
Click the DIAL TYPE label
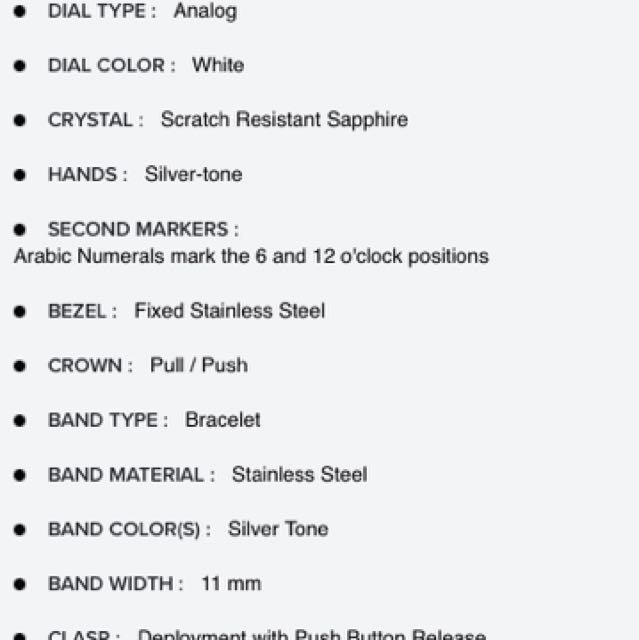(102, 11)
